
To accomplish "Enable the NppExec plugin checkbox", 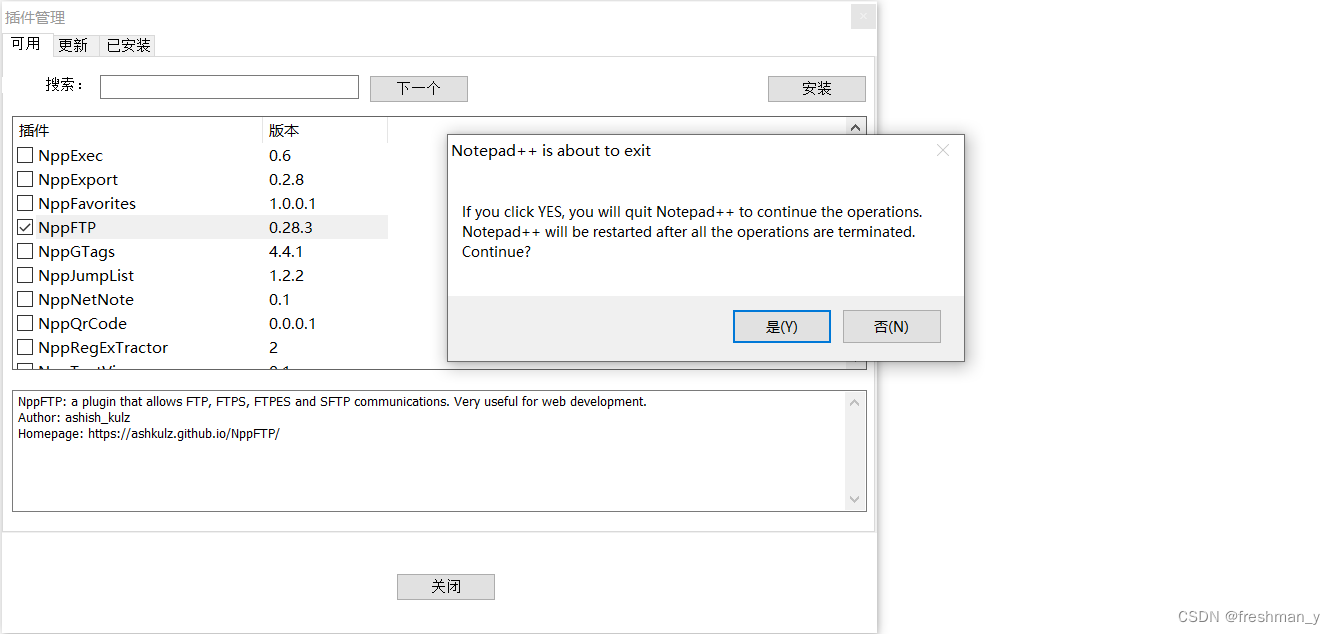I will coord(25,155).
